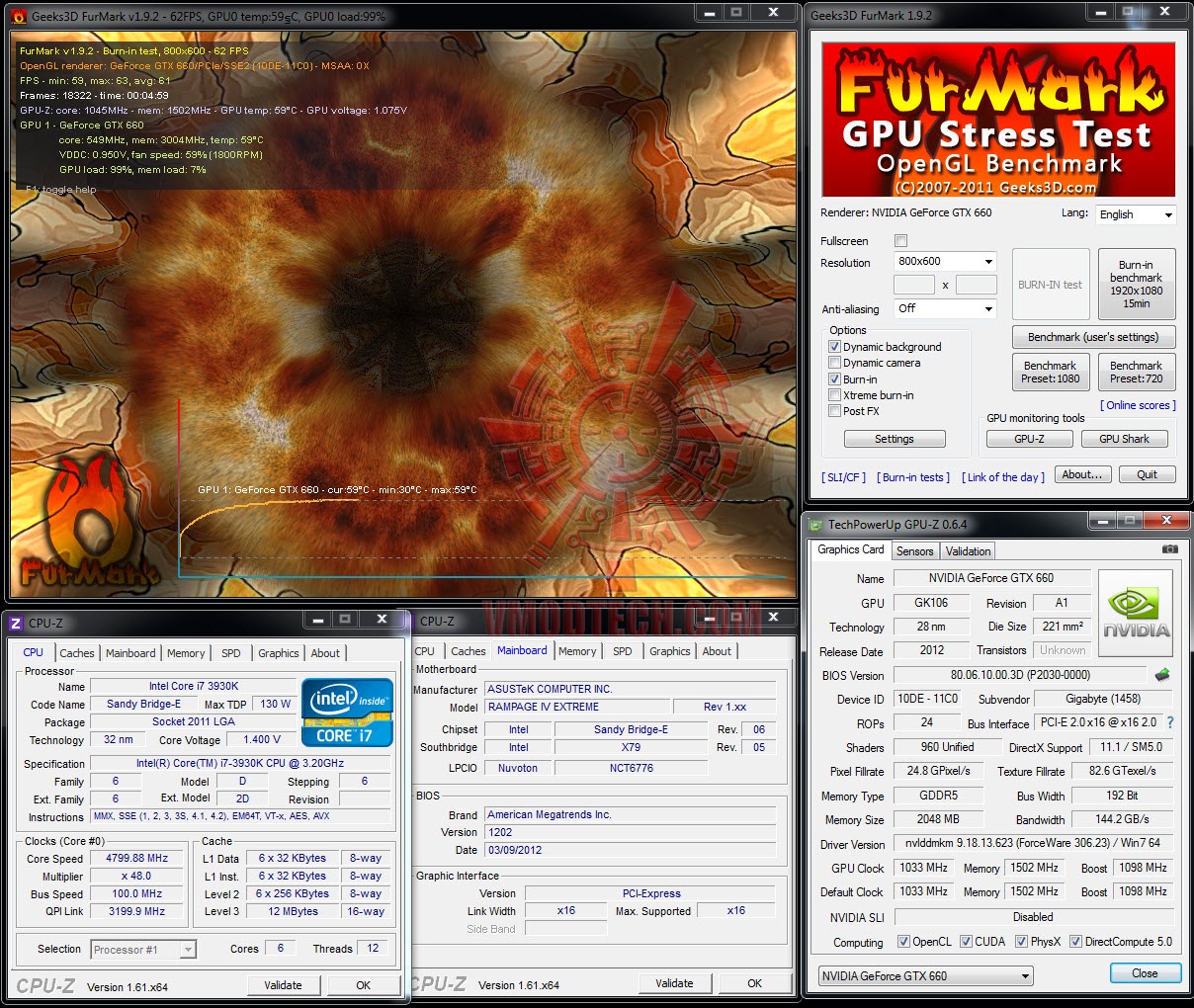Open the Mainboard tab in first CPU-Z window
Screen dimensions: 1194x1008
point(130,653)
